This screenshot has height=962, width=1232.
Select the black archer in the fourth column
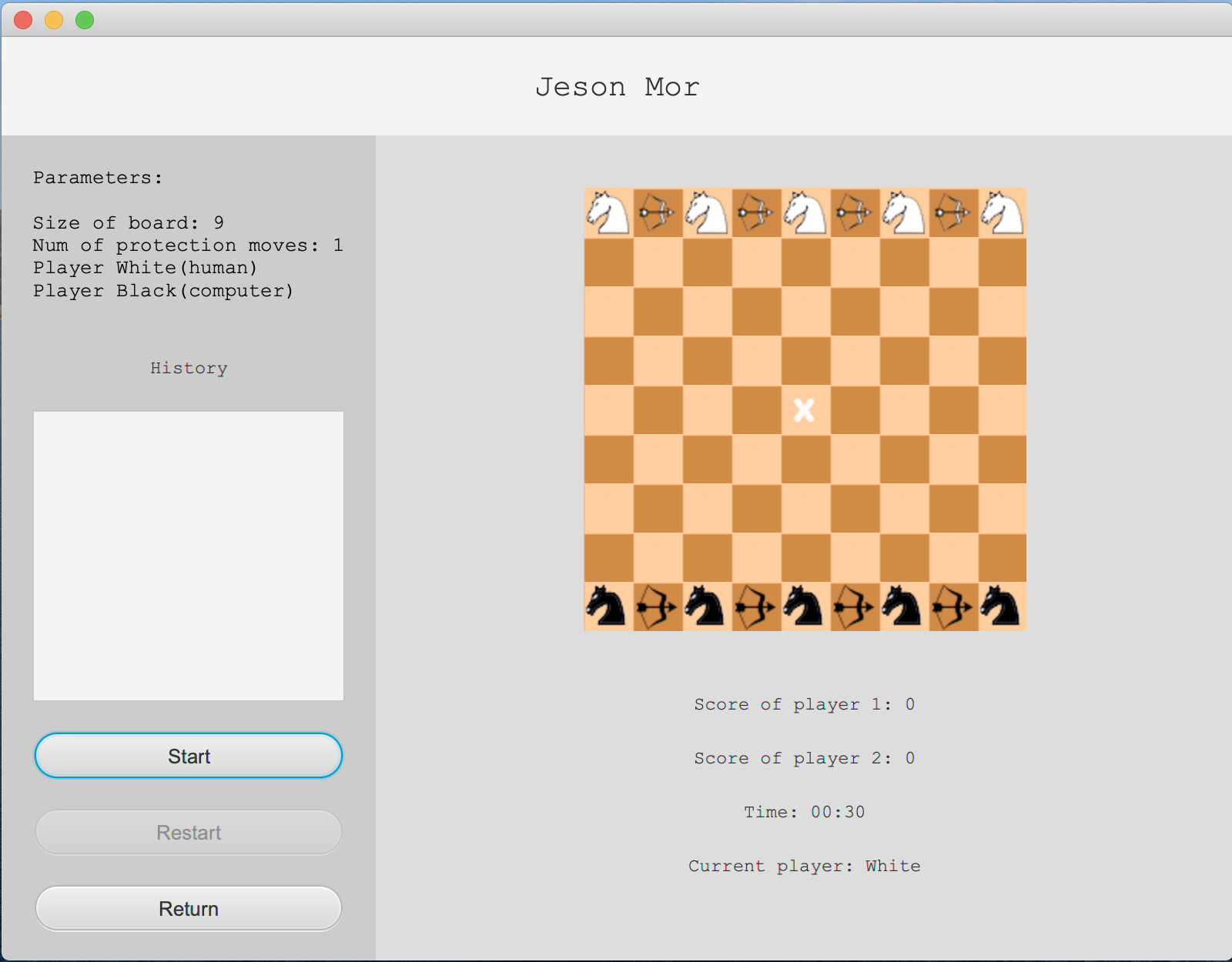[x=756, y=606]
